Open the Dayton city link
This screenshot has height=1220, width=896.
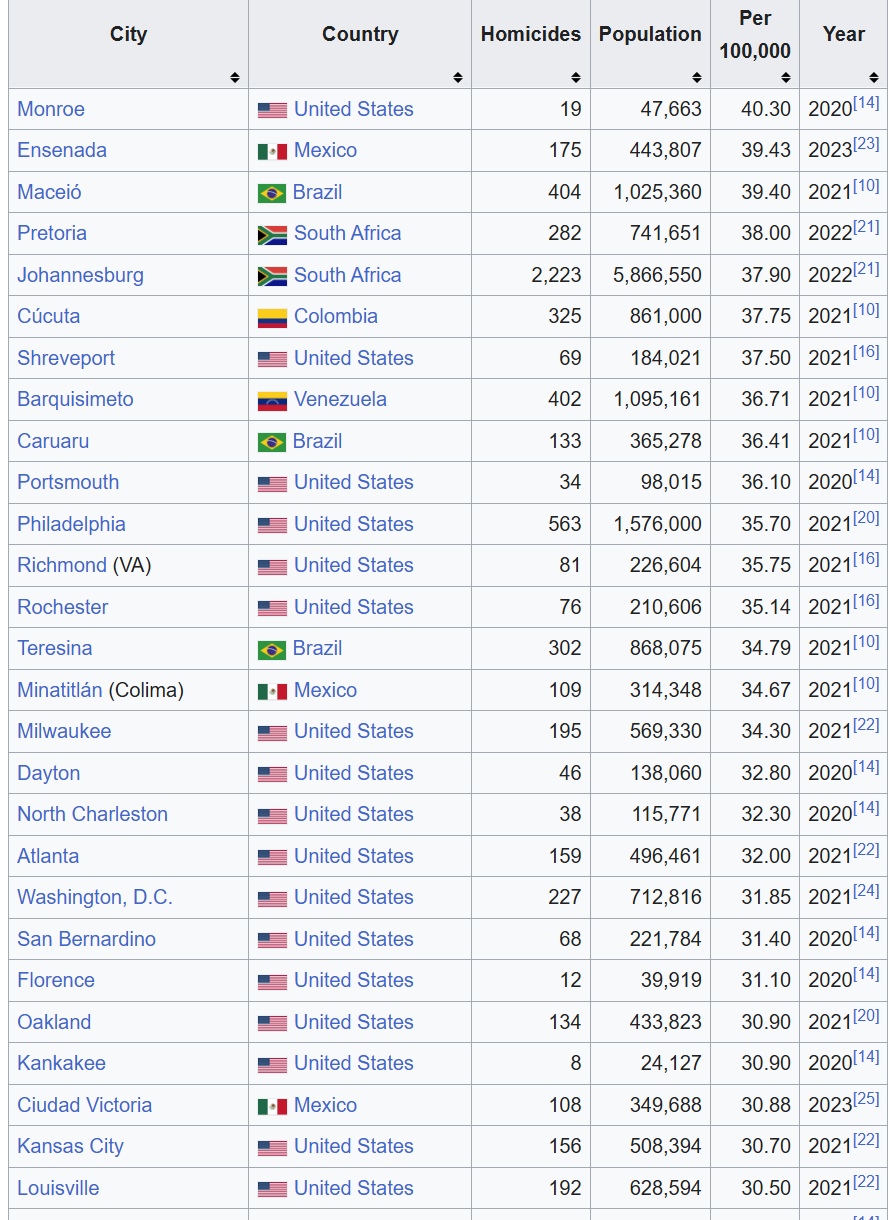pyautogui.click(x=48, y=773)
